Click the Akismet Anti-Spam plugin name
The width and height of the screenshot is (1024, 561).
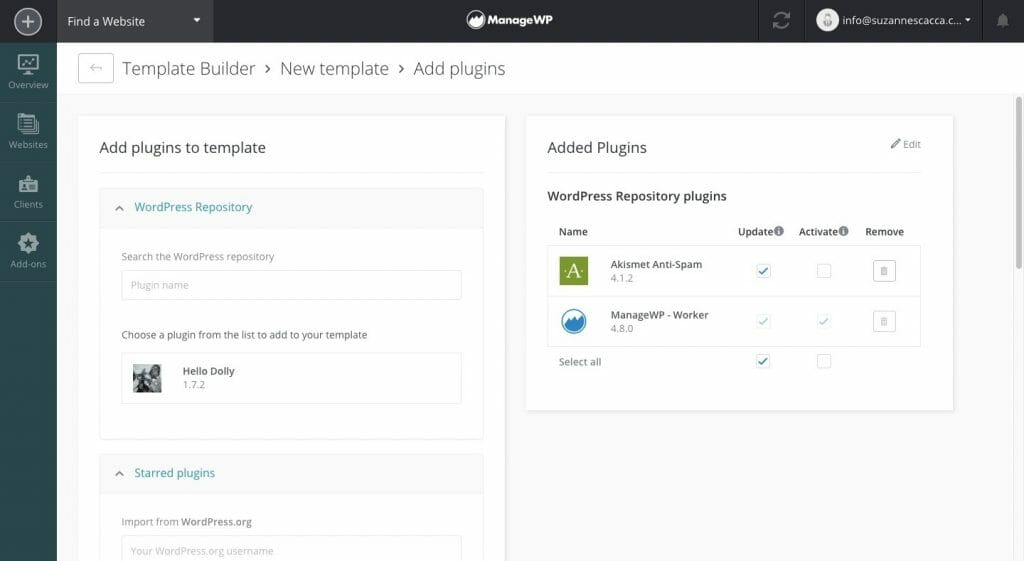click(x=656, y=264)
